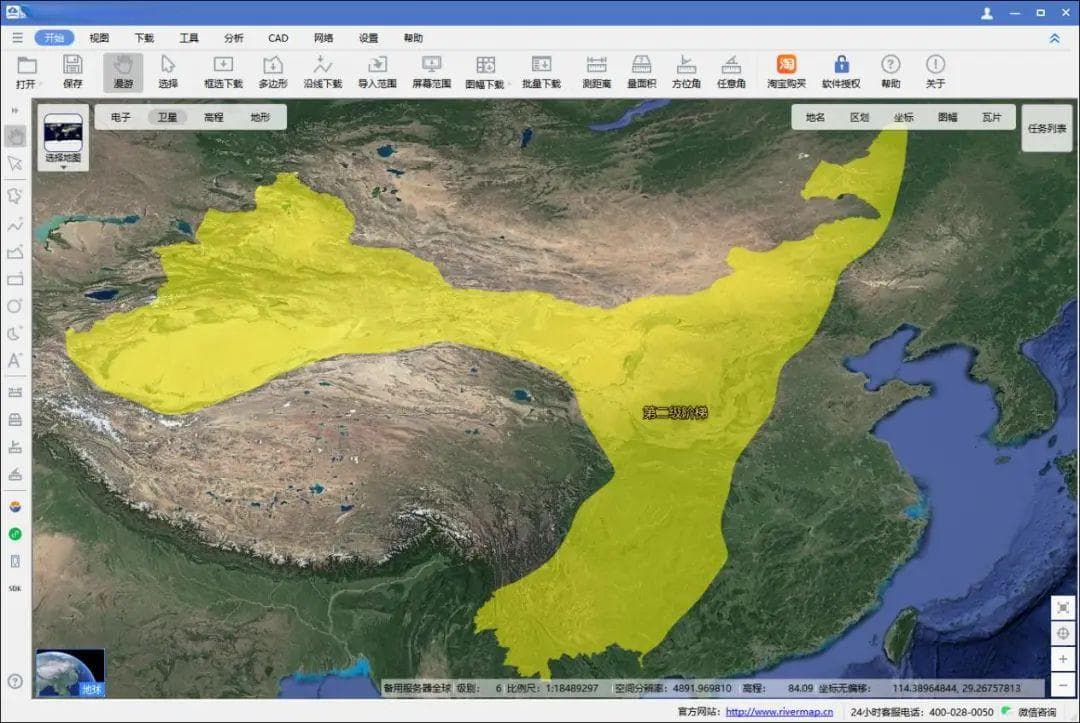Open the 任务列表 task list panel
The height and width of the screenshot is (723, 1080).
pyautogui.click(x=1047, y=129)
